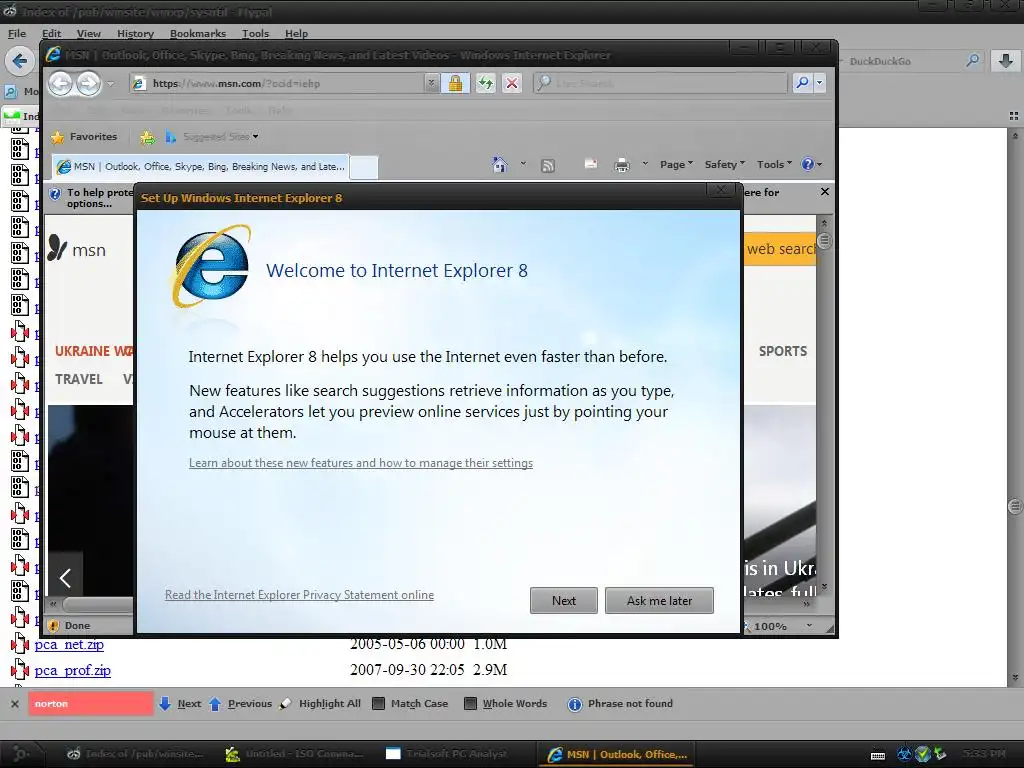Open IE Privacy Statement online link
The width and height of the screenshot is (1024, 768).
pos(299,595)
